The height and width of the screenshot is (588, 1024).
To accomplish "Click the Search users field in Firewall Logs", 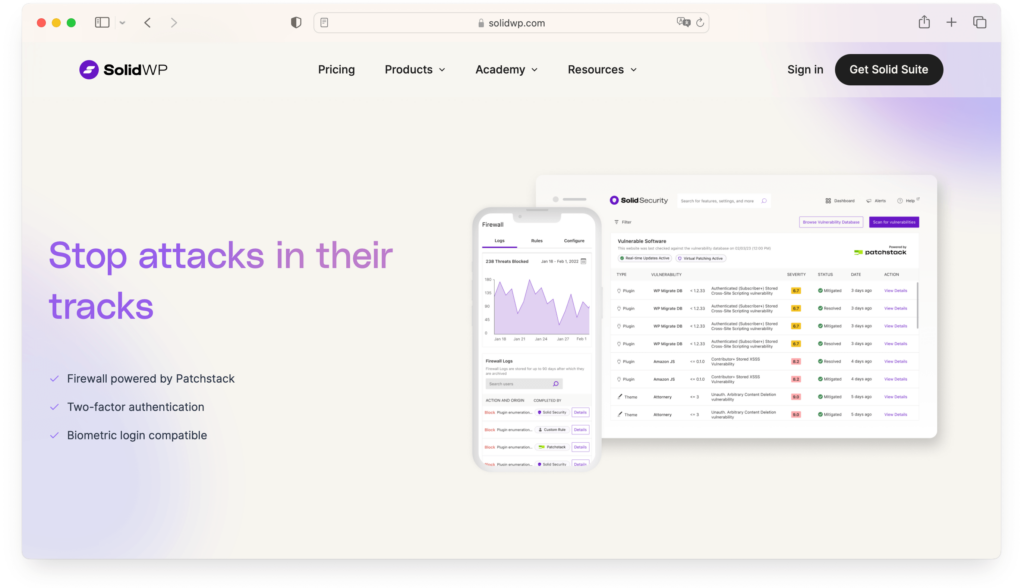I will coord(523,384).
